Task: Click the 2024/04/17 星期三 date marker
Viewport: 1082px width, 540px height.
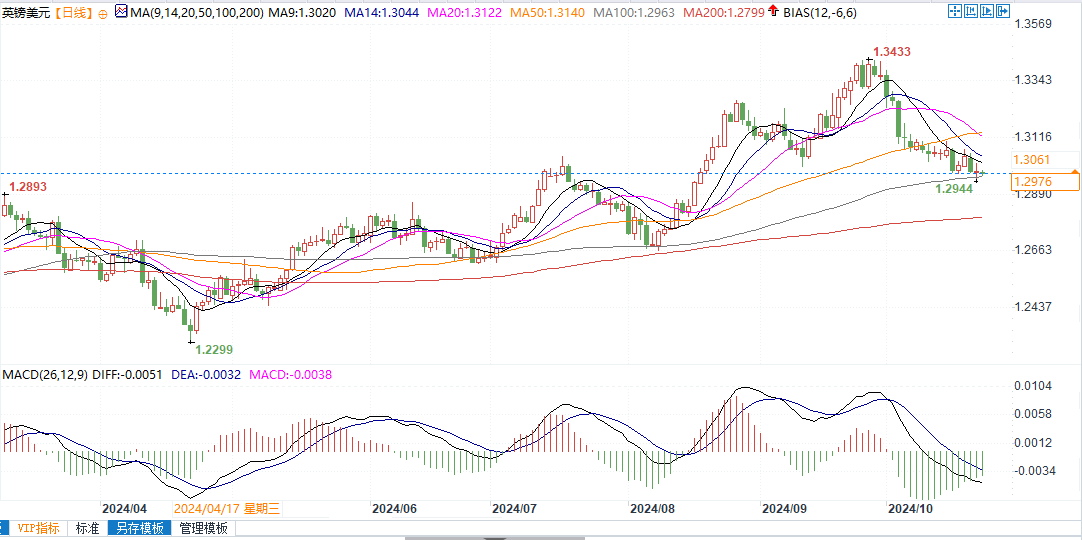Action: click(226, 509)
